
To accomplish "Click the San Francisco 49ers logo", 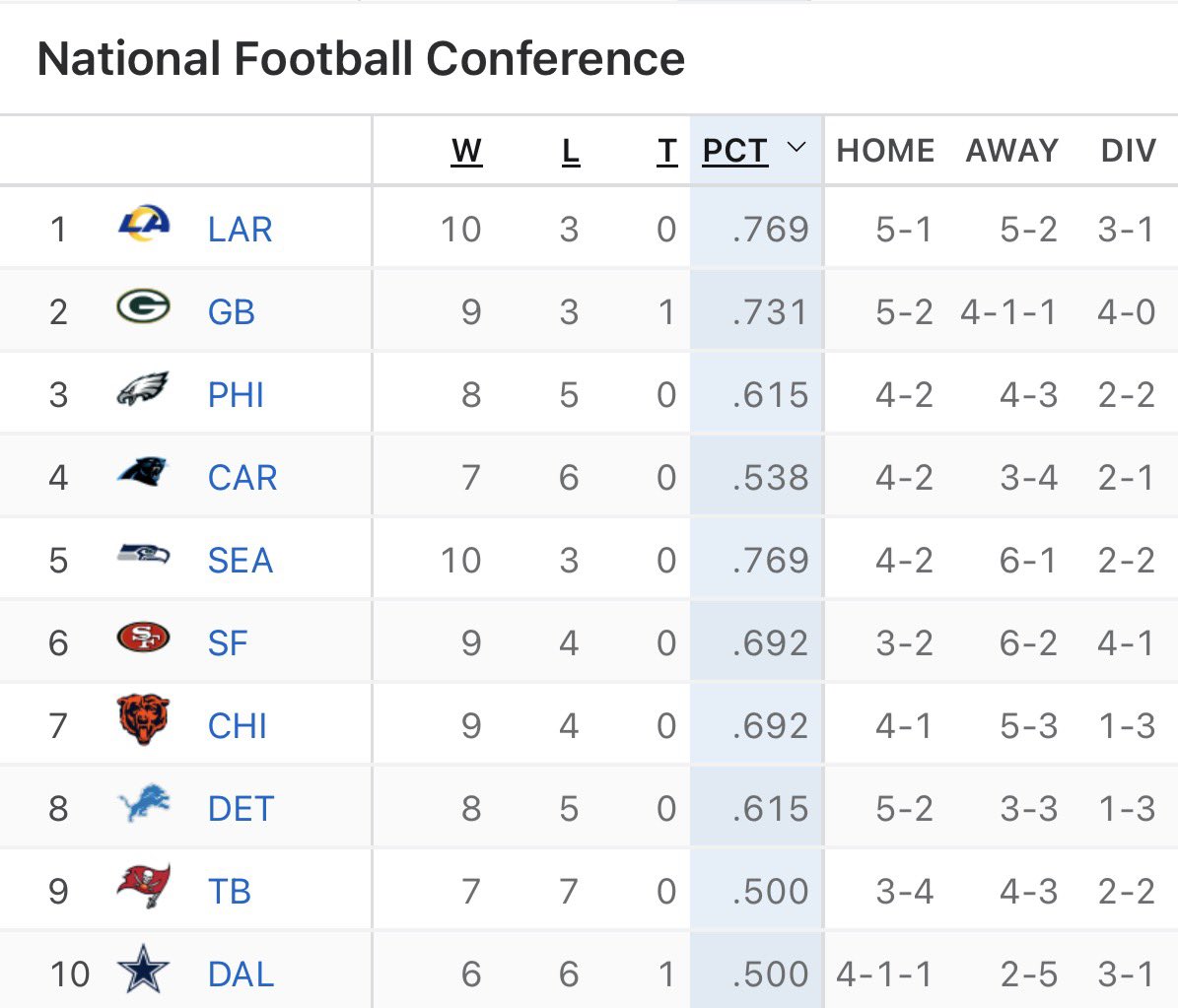I will click(x=143, y=638).
